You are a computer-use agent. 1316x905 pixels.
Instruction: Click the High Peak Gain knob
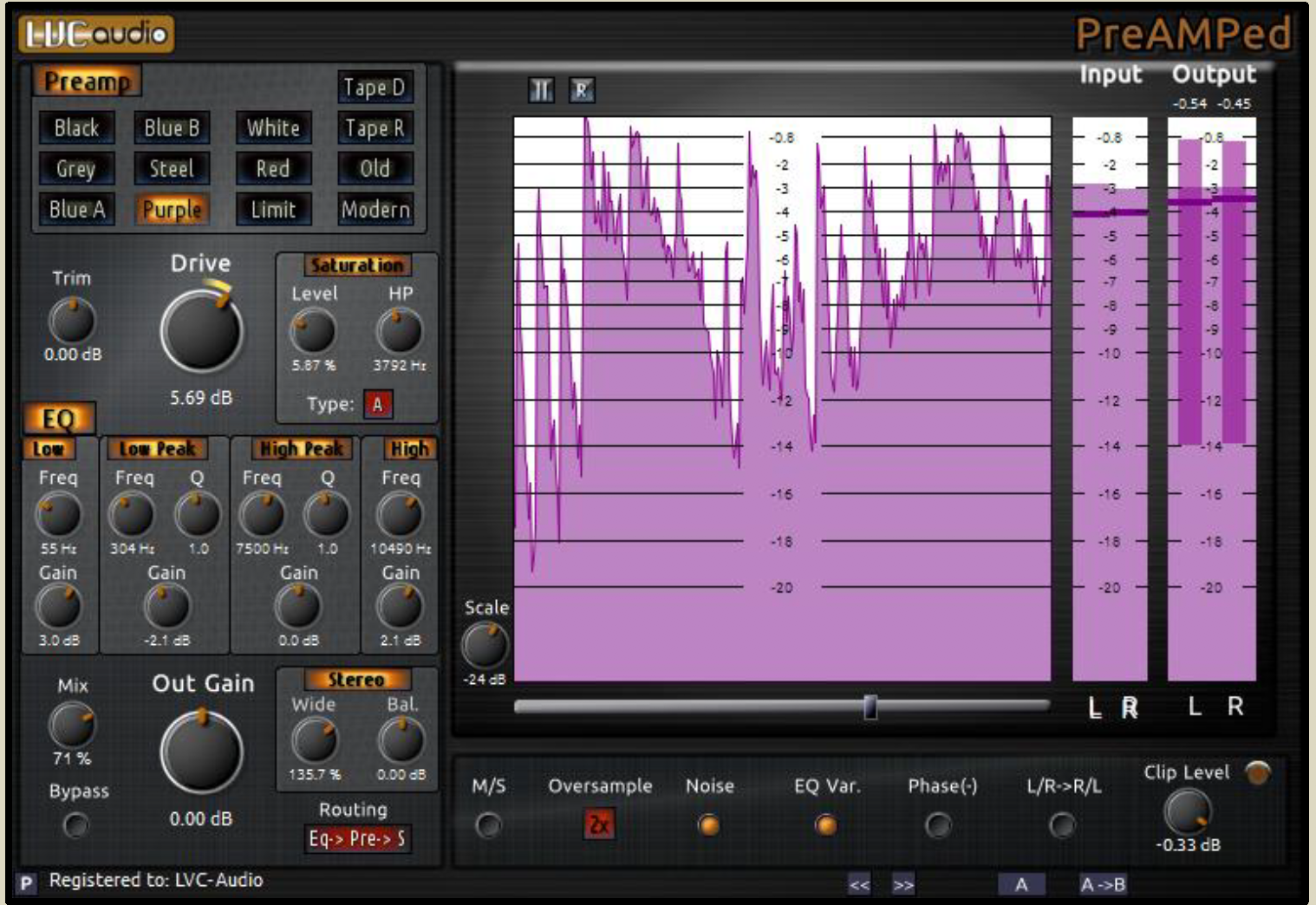(297, 607)
